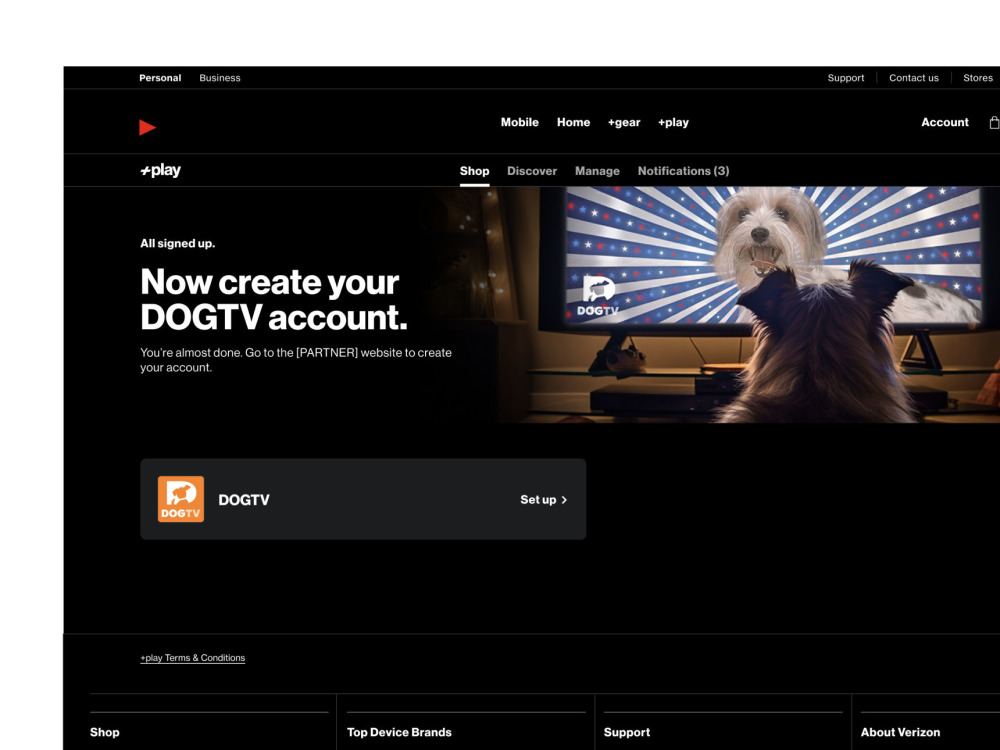Screen dimensions: 1000x750
Task: Select the Personal tab
Action: pos(160,78)
